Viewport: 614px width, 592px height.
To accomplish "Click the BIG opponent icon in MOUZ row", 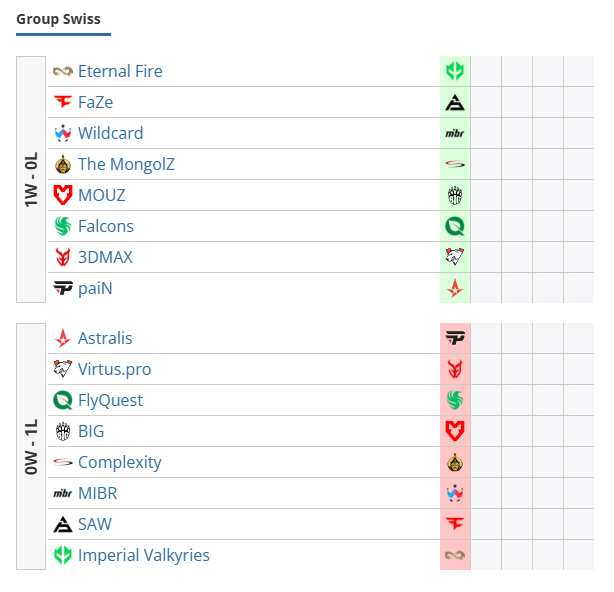I will 455,195.
